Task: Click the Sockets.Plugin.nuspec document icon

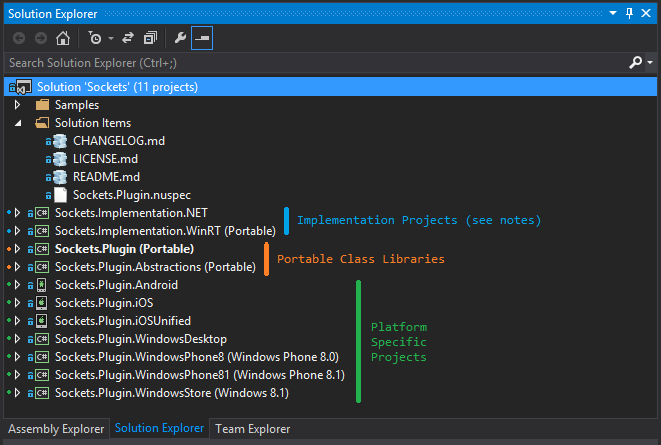Action: pyautogui.click(x=60, y=195)
